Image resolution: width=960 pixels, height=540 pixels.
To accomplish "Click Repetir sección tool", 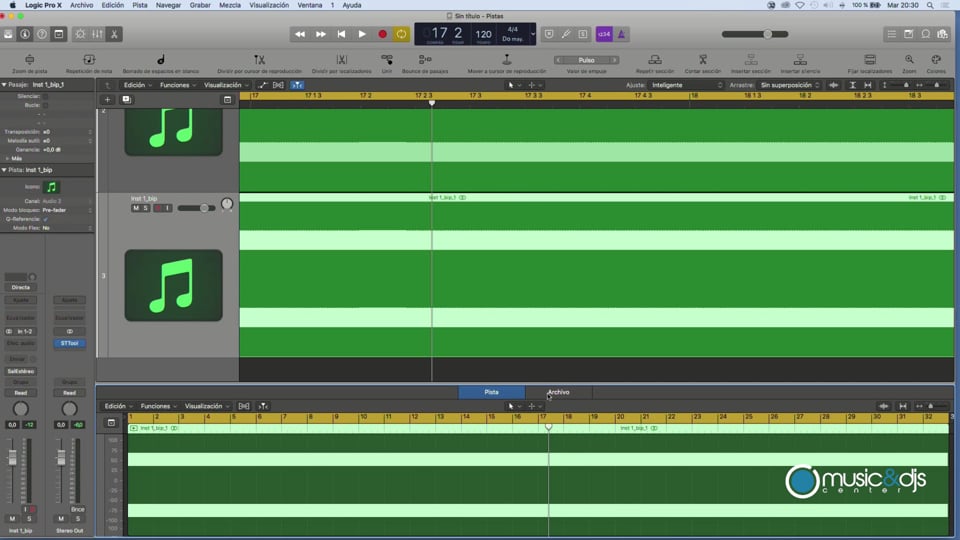I will [x=654, y=63].
